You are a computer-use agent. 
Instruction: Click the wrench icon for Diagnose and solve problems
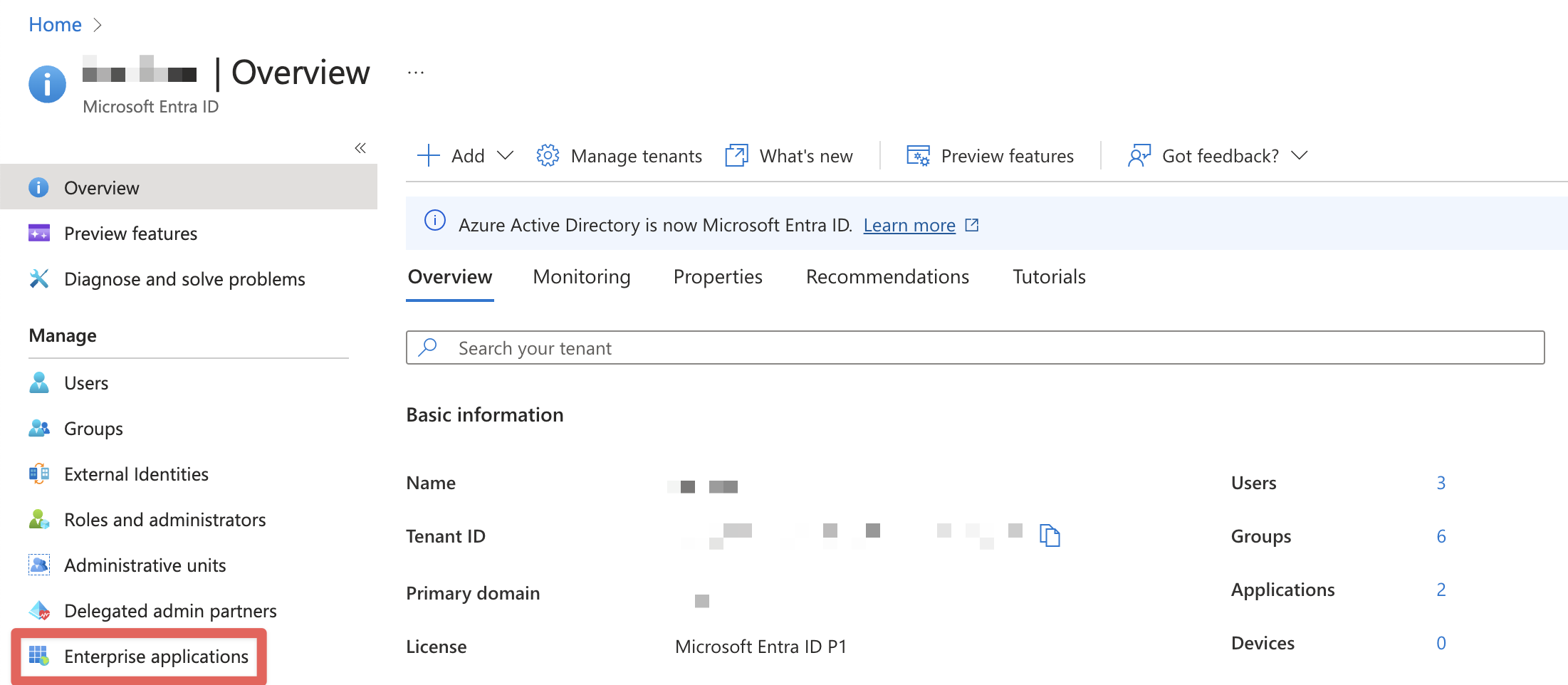(x=39, y=278)
